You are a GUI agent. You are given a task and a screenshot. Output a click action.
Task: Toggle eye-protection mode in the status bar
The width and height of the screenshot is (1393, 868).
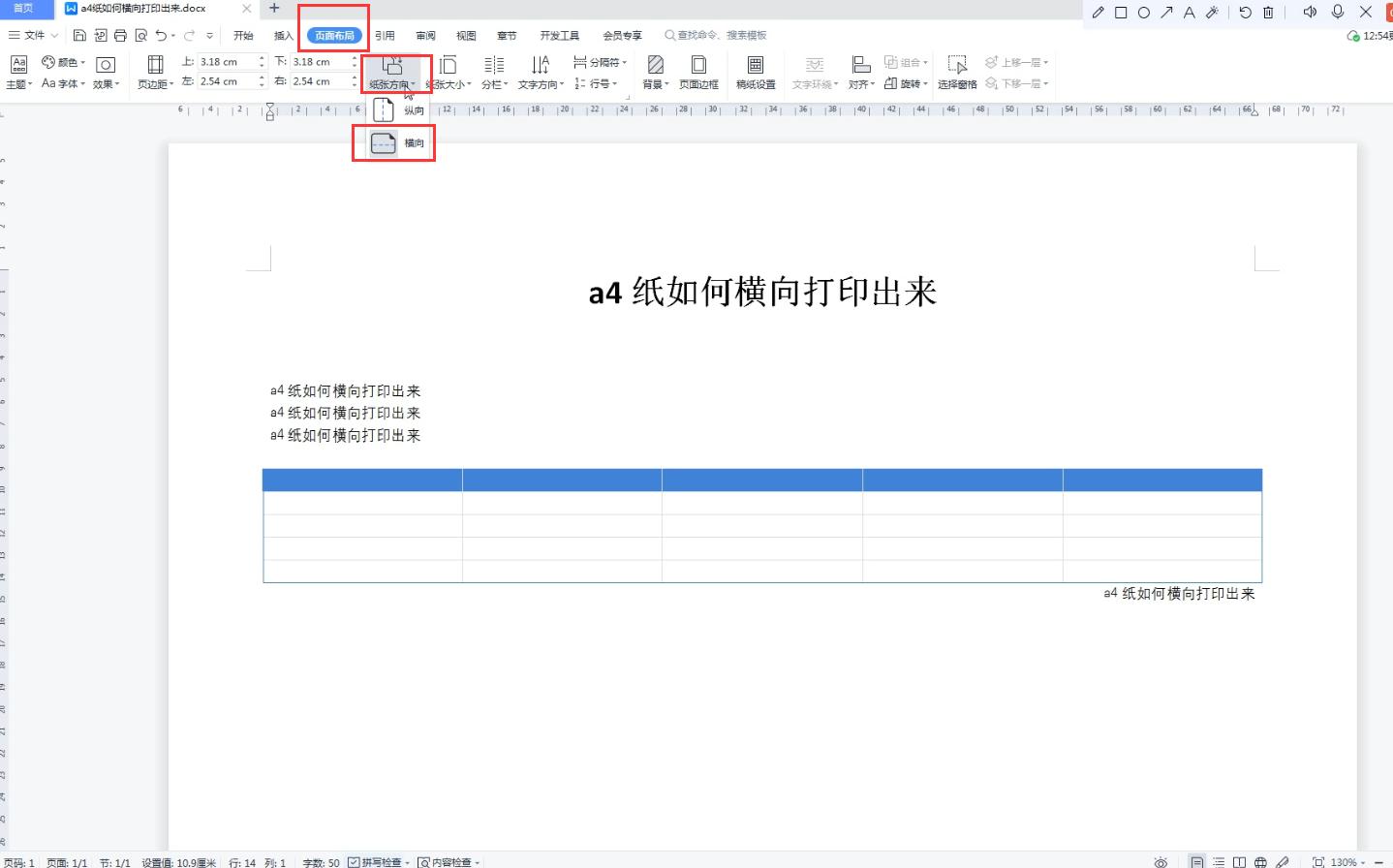1161,860
